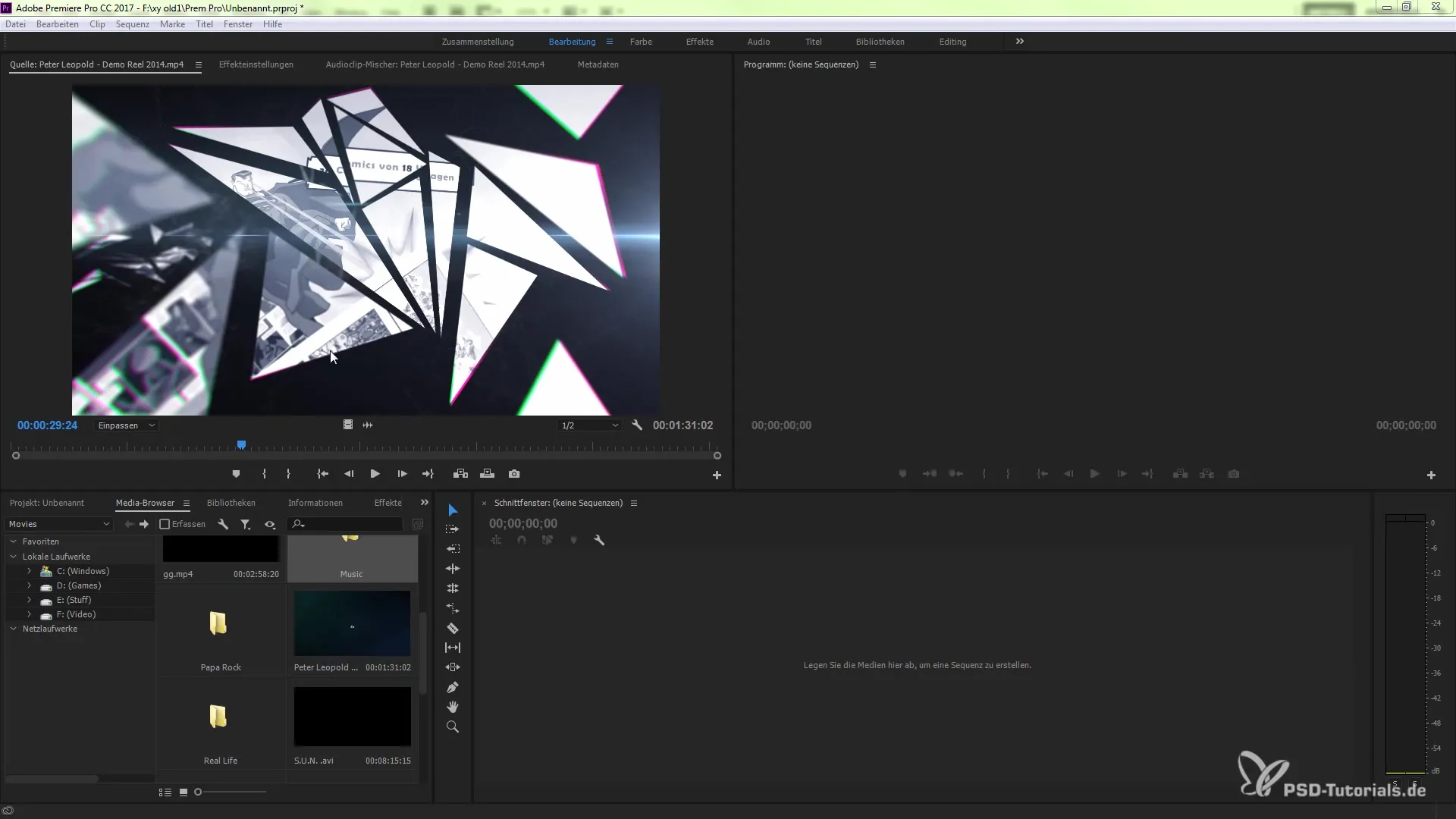Select the Zoom tool magnifier

[x=453, y=726]
